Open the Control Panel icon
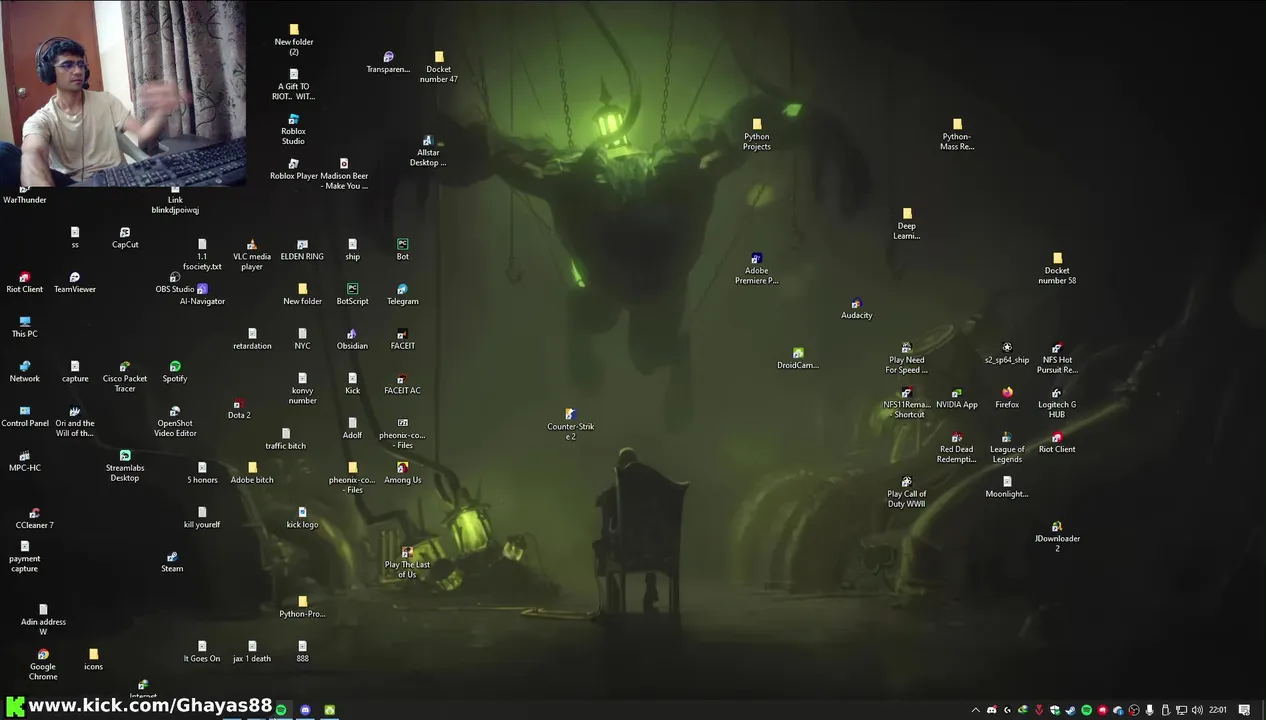1266x720 pixels. [25, 416]
